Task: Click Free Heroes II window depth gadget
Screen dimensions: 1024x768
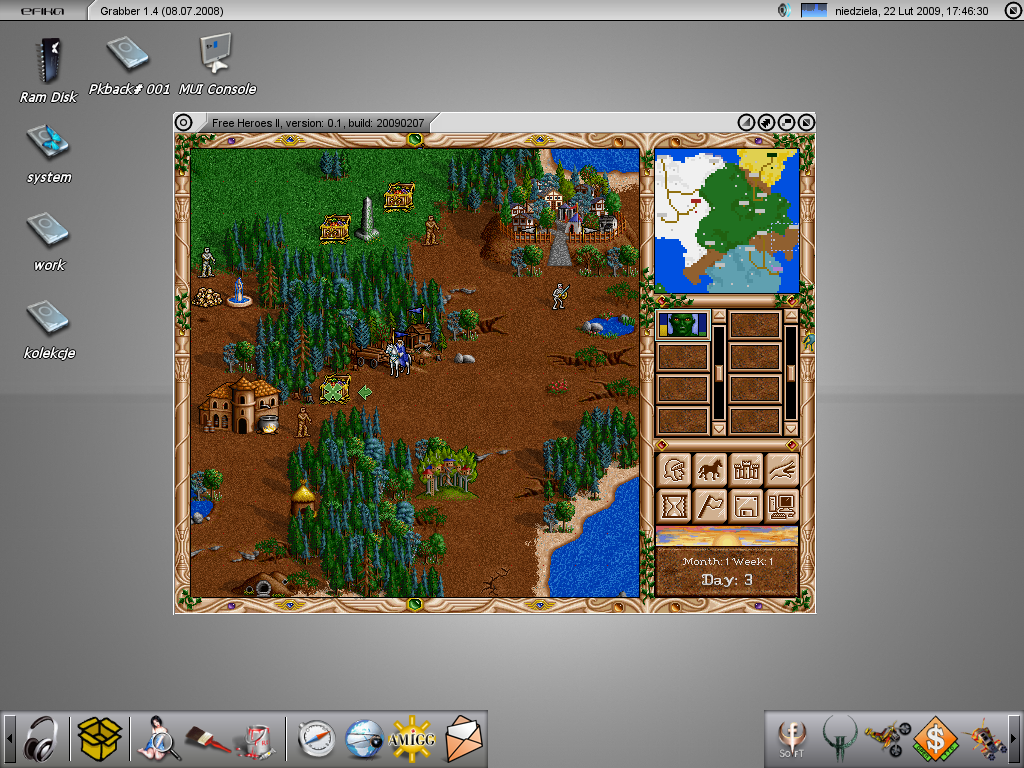Action: coord(807,122)
